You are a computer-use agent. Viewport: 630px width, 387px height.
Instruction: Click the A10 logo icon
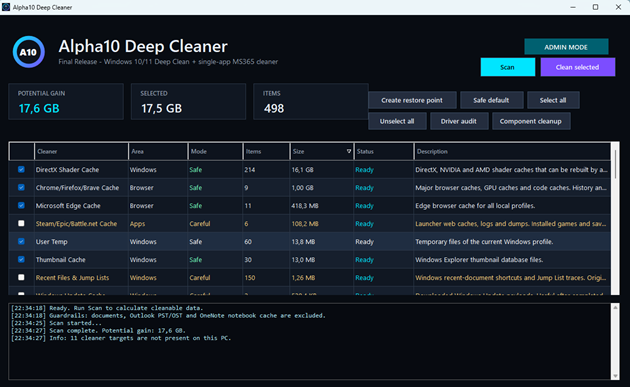coord(29,52)
